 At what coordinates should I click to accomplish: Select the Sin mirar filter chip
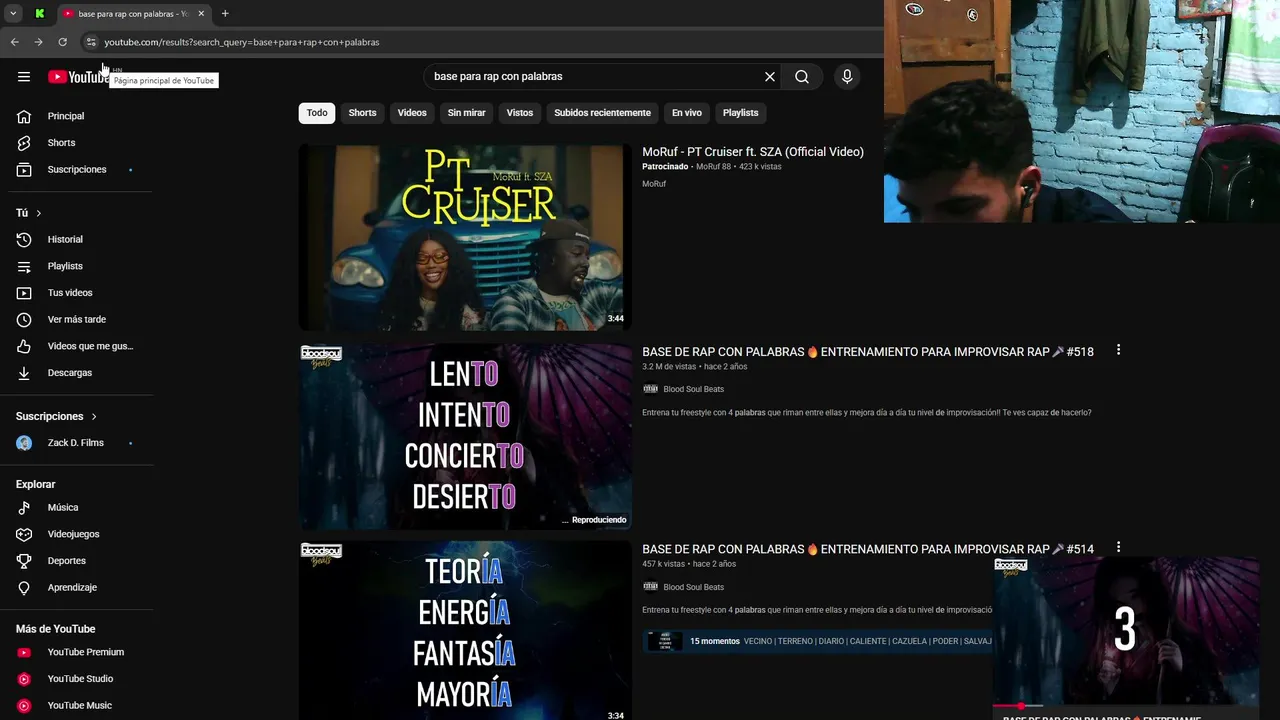point(466,113)
